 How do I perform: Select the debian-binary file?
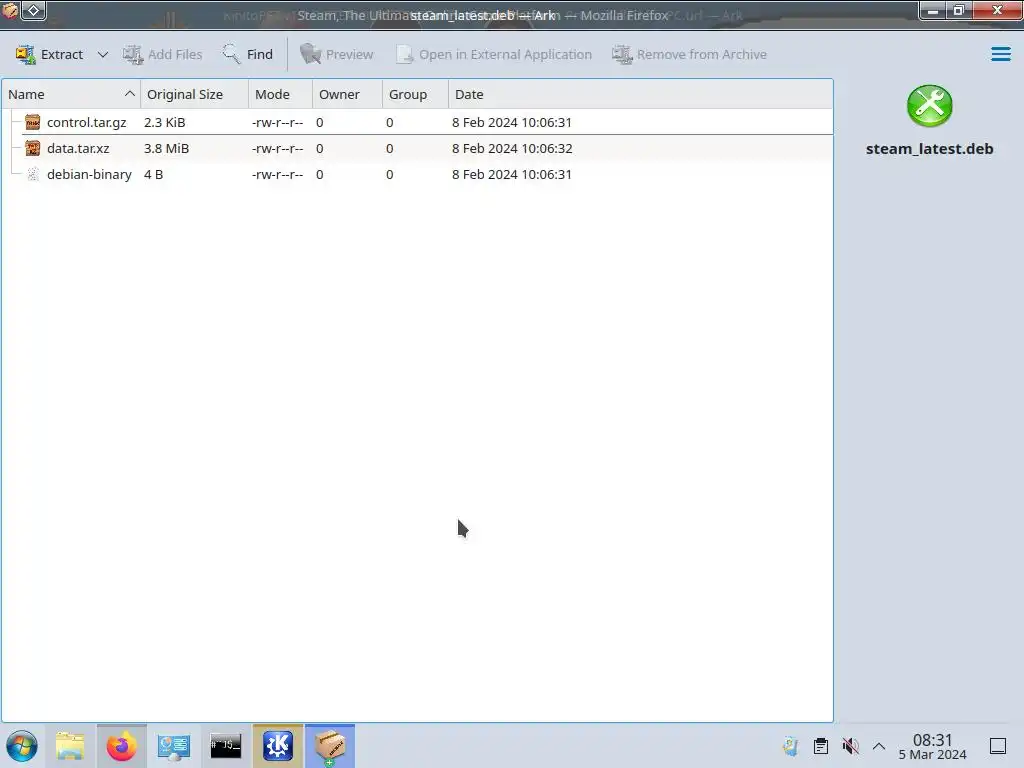click(x=417, y=174)
